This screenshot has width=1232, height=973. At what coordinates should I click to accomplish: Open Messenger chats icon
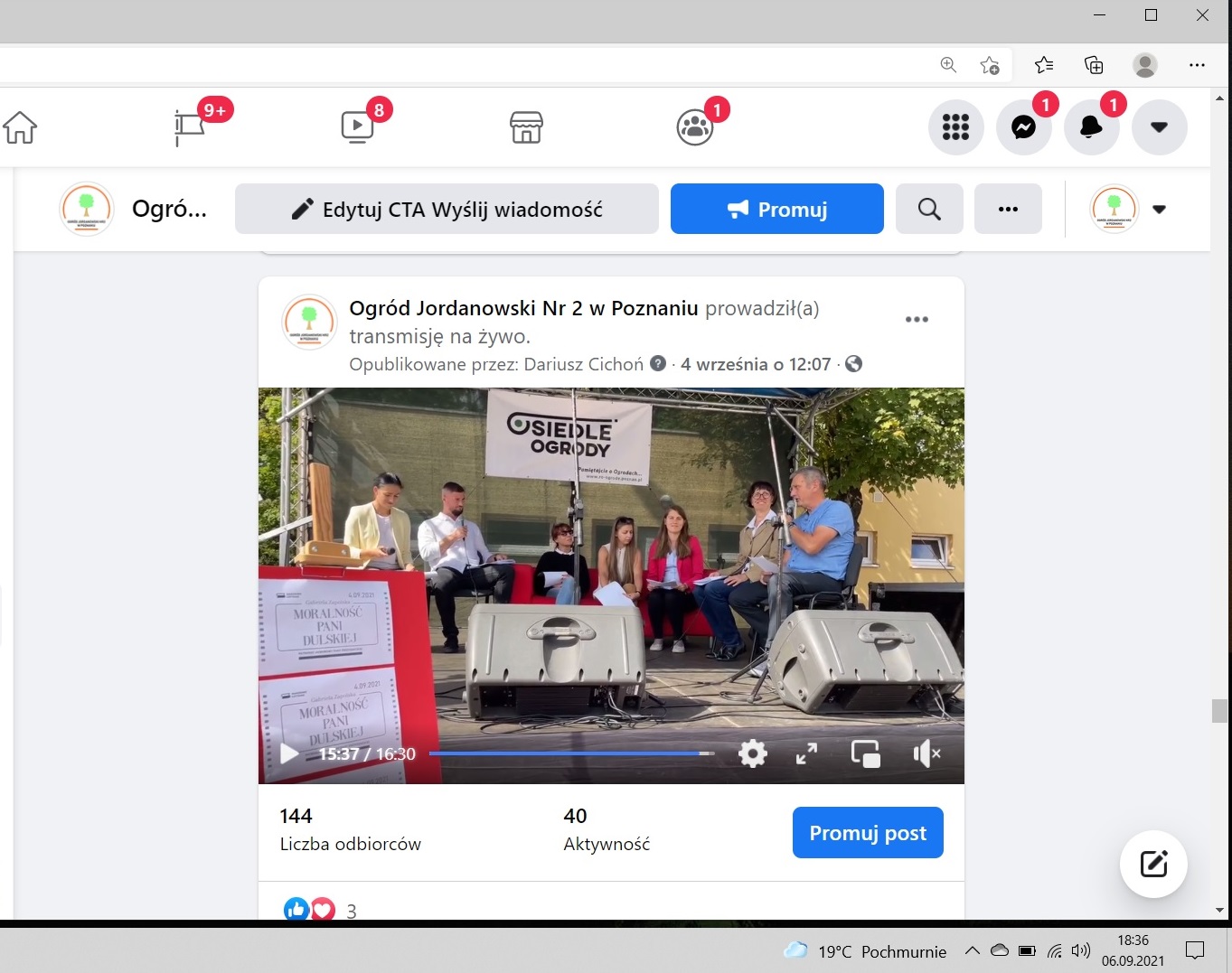[x=1023, y=127]
